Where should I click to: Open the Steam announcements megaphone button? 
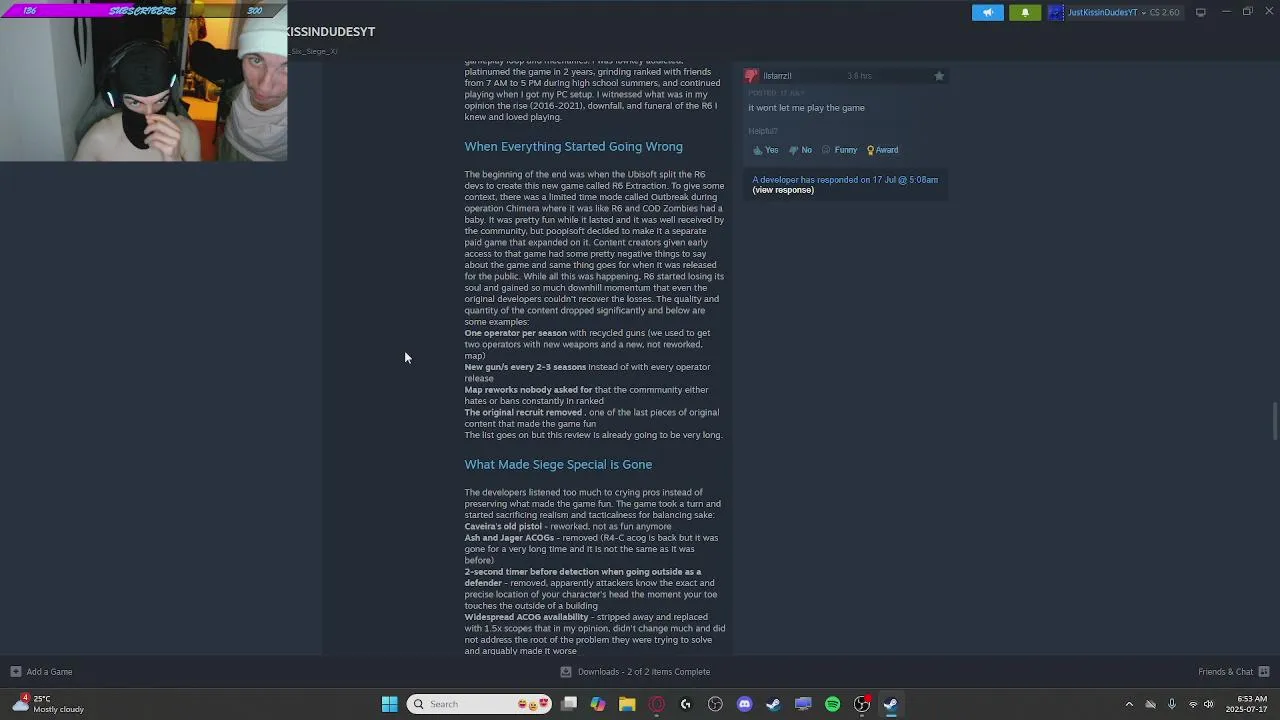[987, 12]
